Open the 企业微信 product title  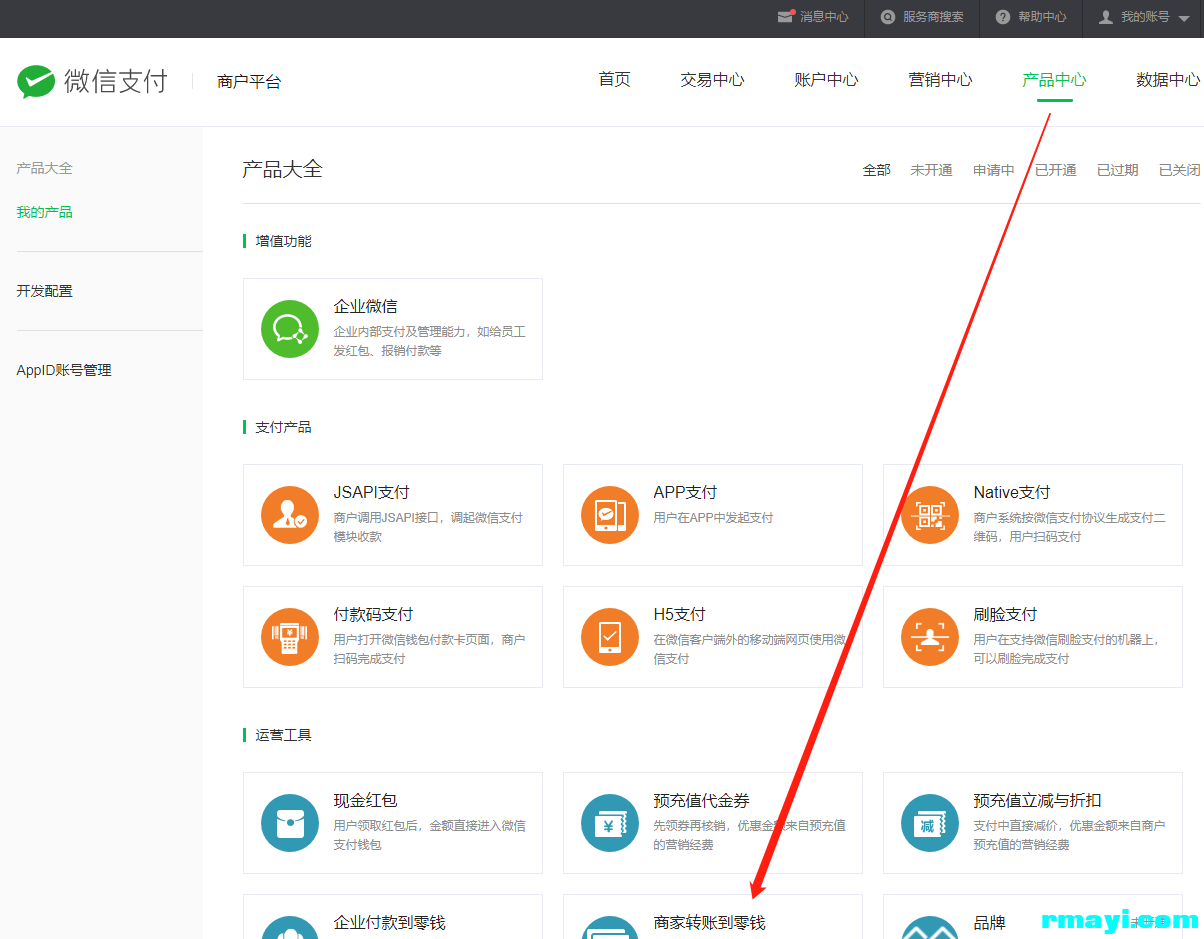tap(366, 306)
